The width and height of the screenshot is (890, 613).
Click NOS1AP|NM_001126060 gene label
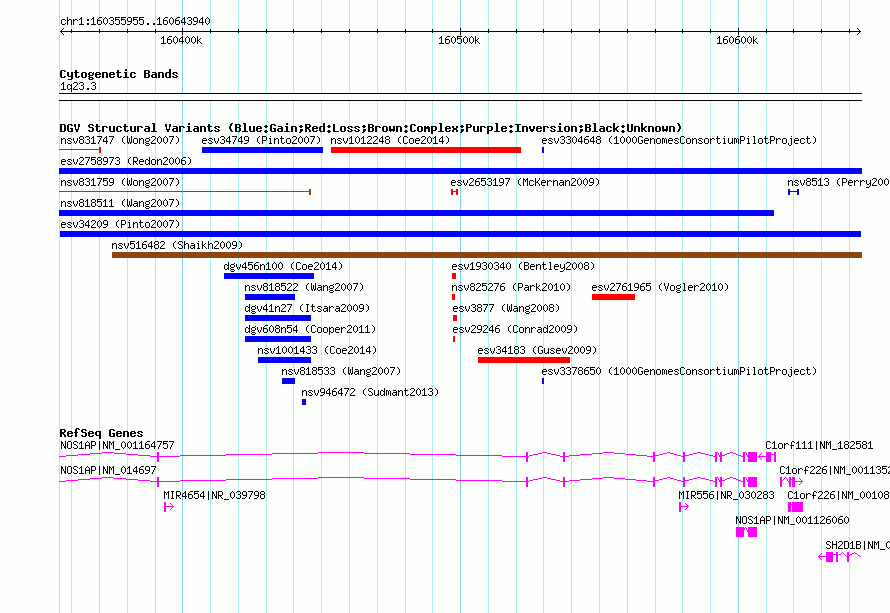coord(792,520)
